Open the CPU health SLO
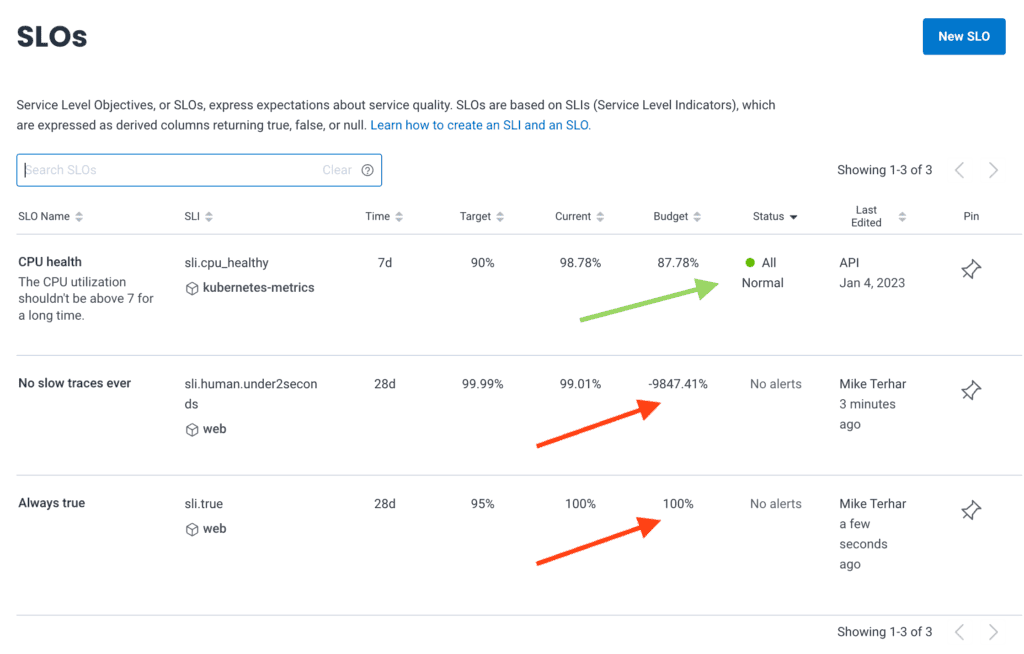This screenshot has height=654, width=1024. tap(50, 262)
